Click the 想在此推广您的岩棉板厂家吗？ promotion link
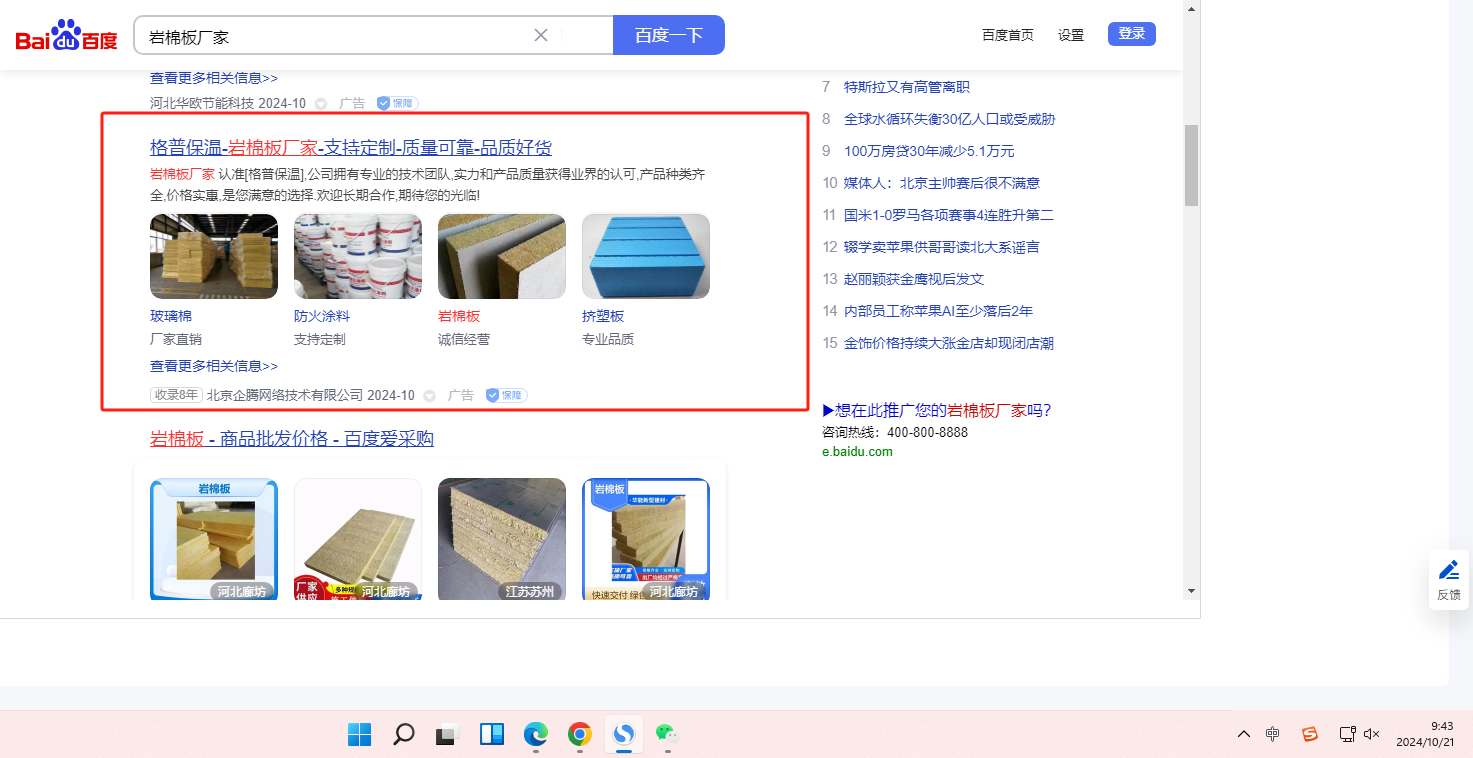The width and height of the screenshot is (1473, 758). point(936,410)
